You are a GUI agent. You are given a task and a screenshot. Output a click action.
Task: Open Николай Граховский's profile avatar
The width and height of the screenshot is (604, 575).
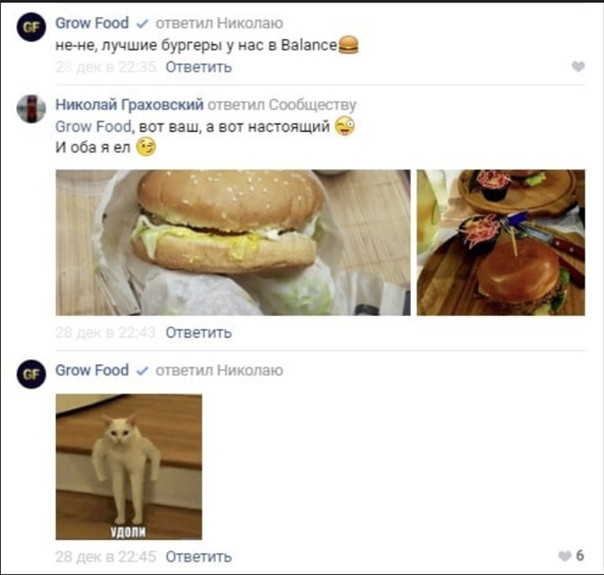tap(31, 109)
